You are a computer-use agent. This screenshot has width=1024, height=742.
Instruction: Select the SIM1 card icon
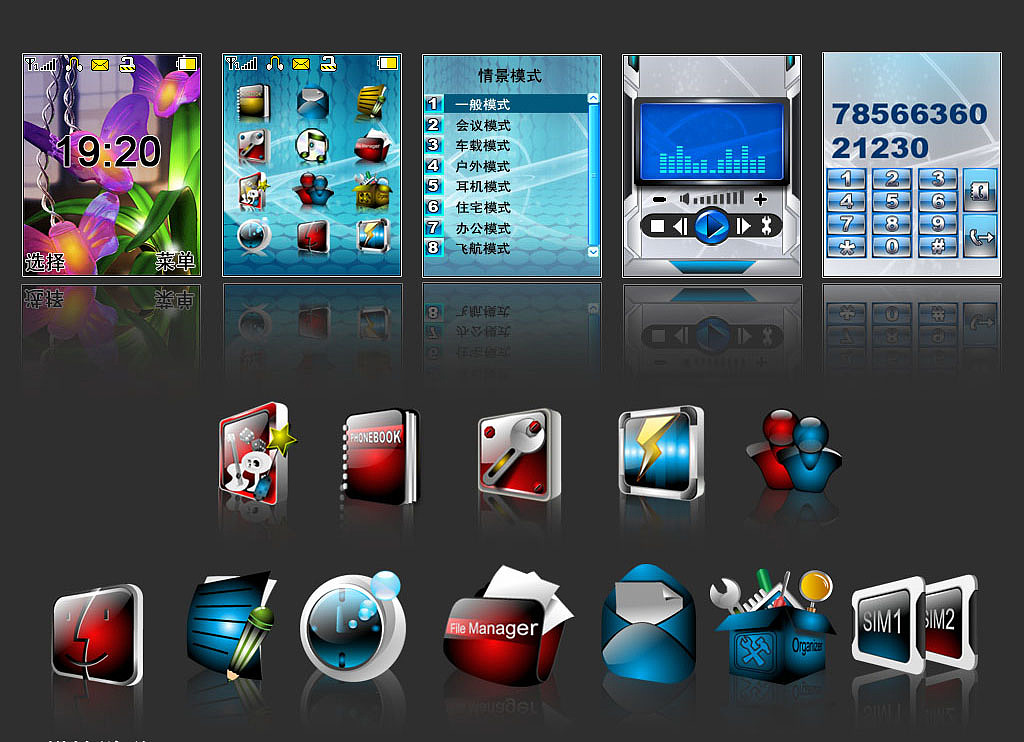882,622
